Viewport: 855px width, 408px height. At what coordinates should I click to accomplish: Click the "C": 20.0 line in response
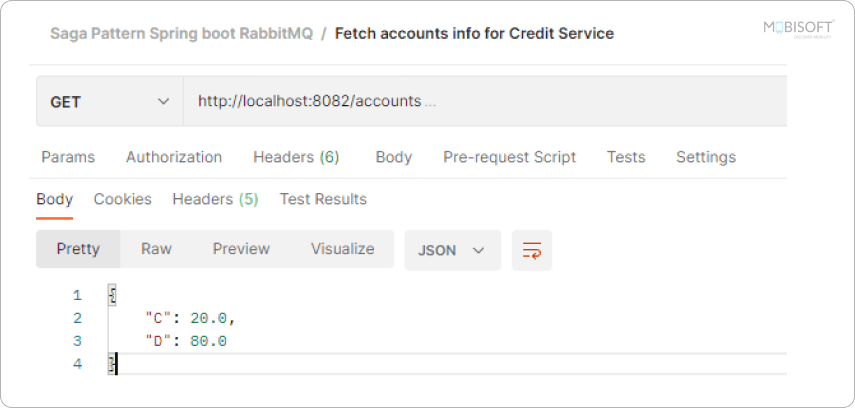(190, 318)
